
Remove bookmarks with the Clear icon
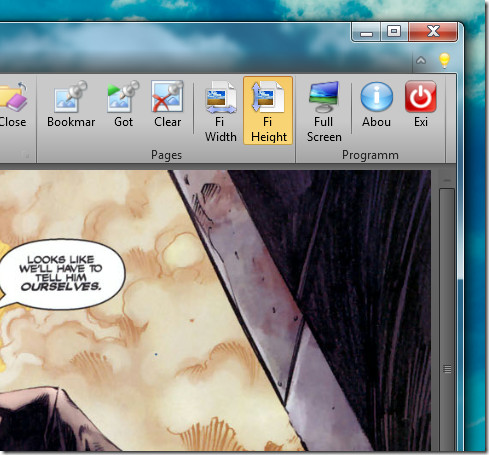pos(167,104)
